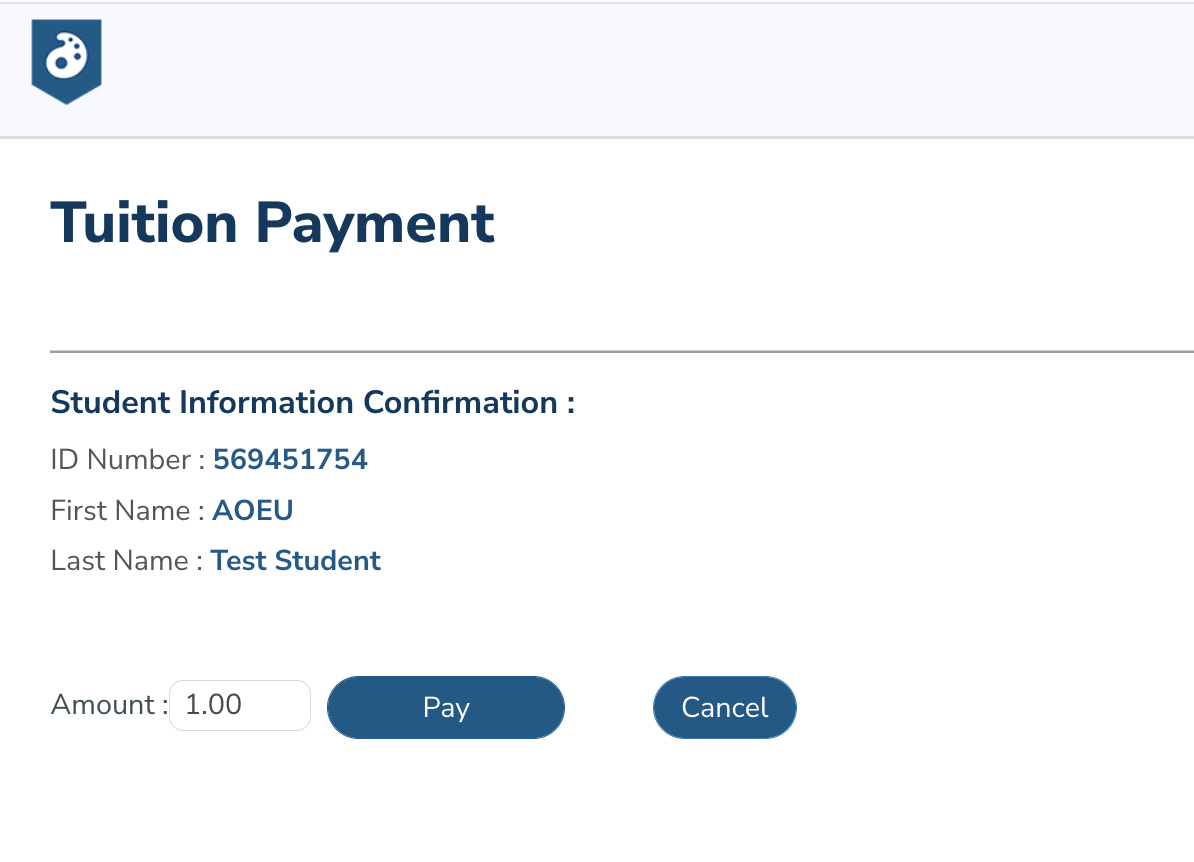Select the last name Test Student
This screenshot has width=1194, height=862.
(x=295, y=560)
